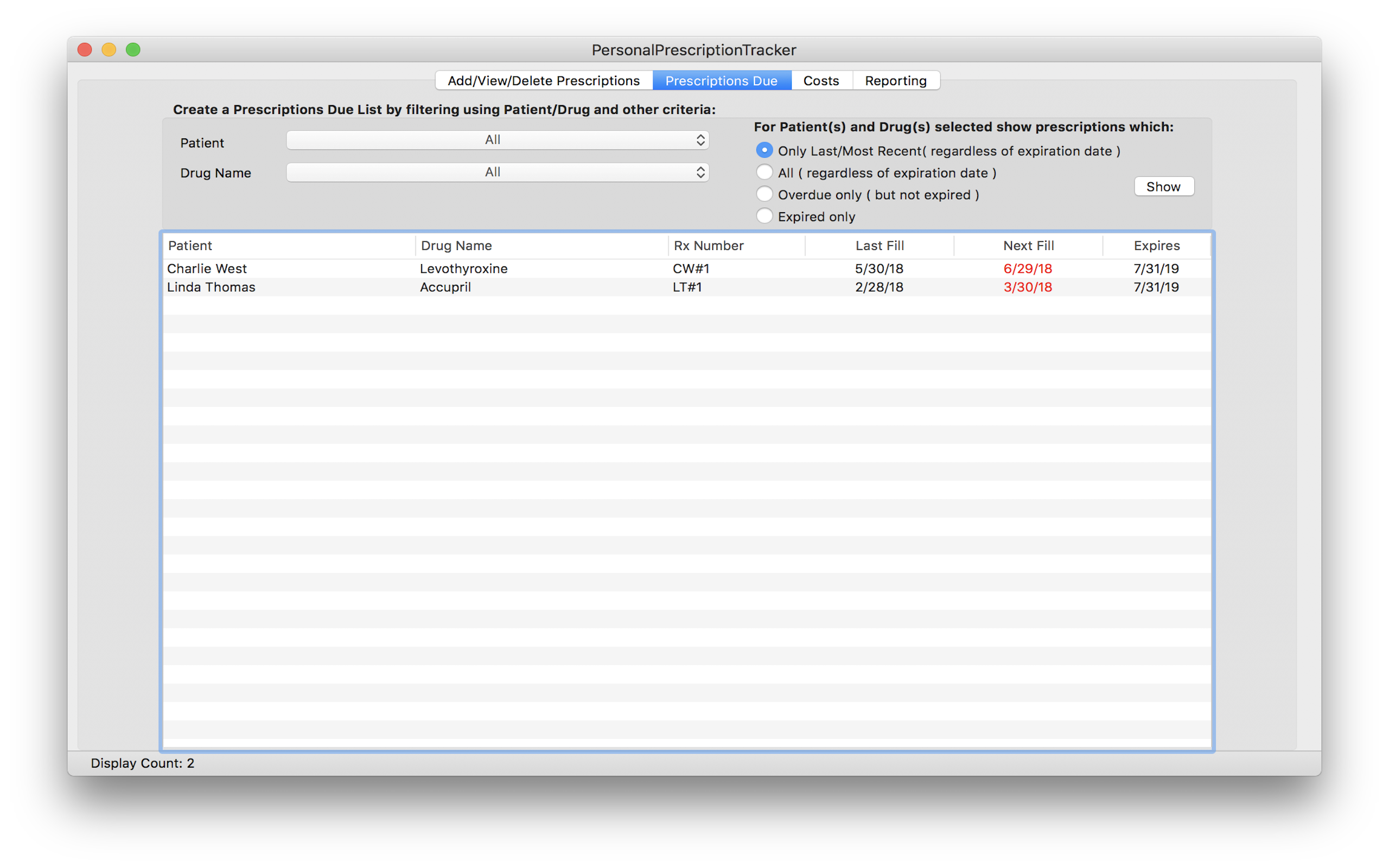
Task: Click the red close window button
Action: point(85,50)
